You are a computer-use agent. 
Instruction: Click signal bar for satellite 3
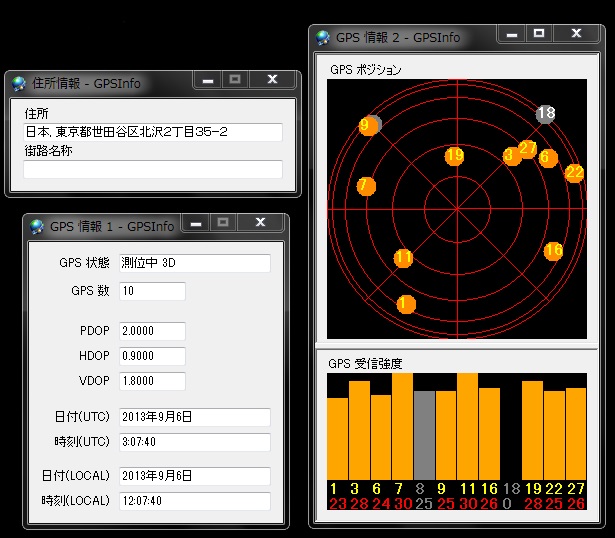tap(359, 430)
